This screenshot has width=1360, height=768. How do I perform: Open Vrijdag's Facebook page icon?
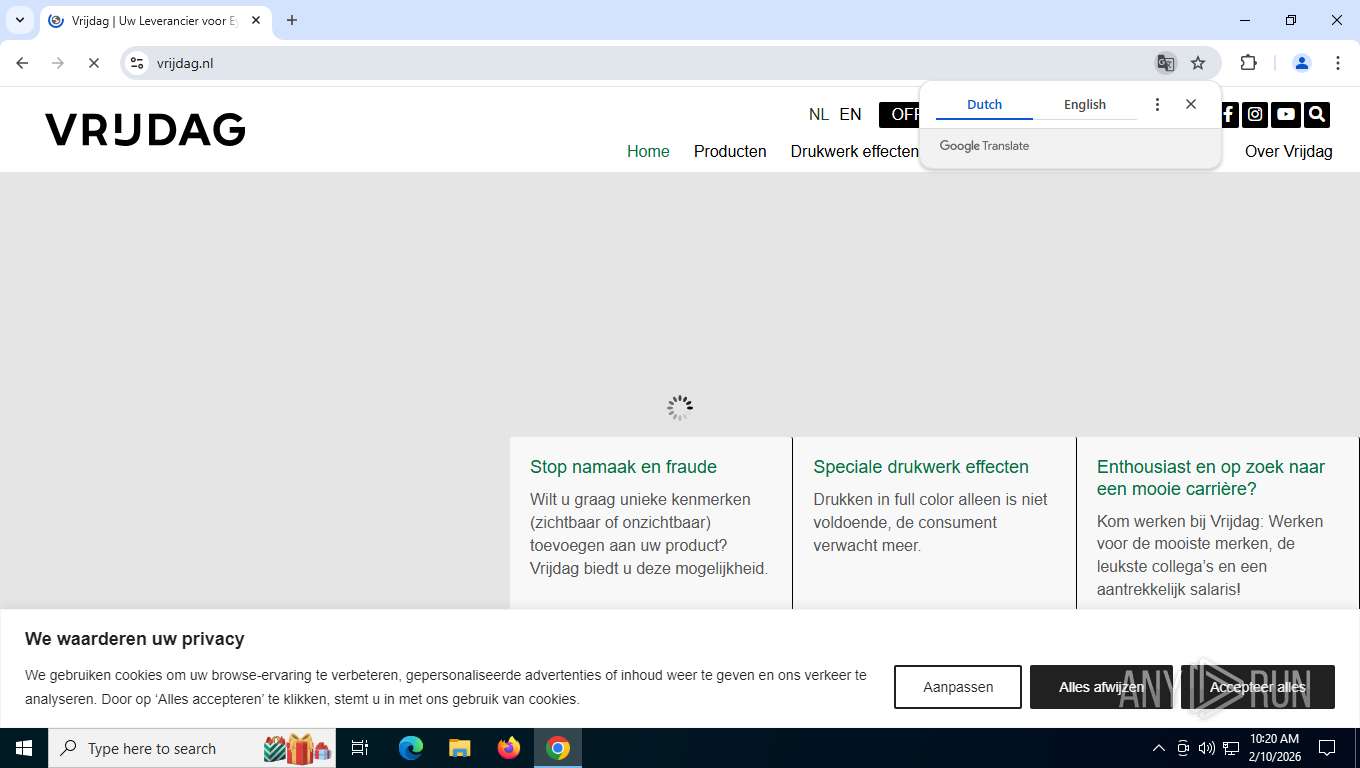[x=1228, y=114]
